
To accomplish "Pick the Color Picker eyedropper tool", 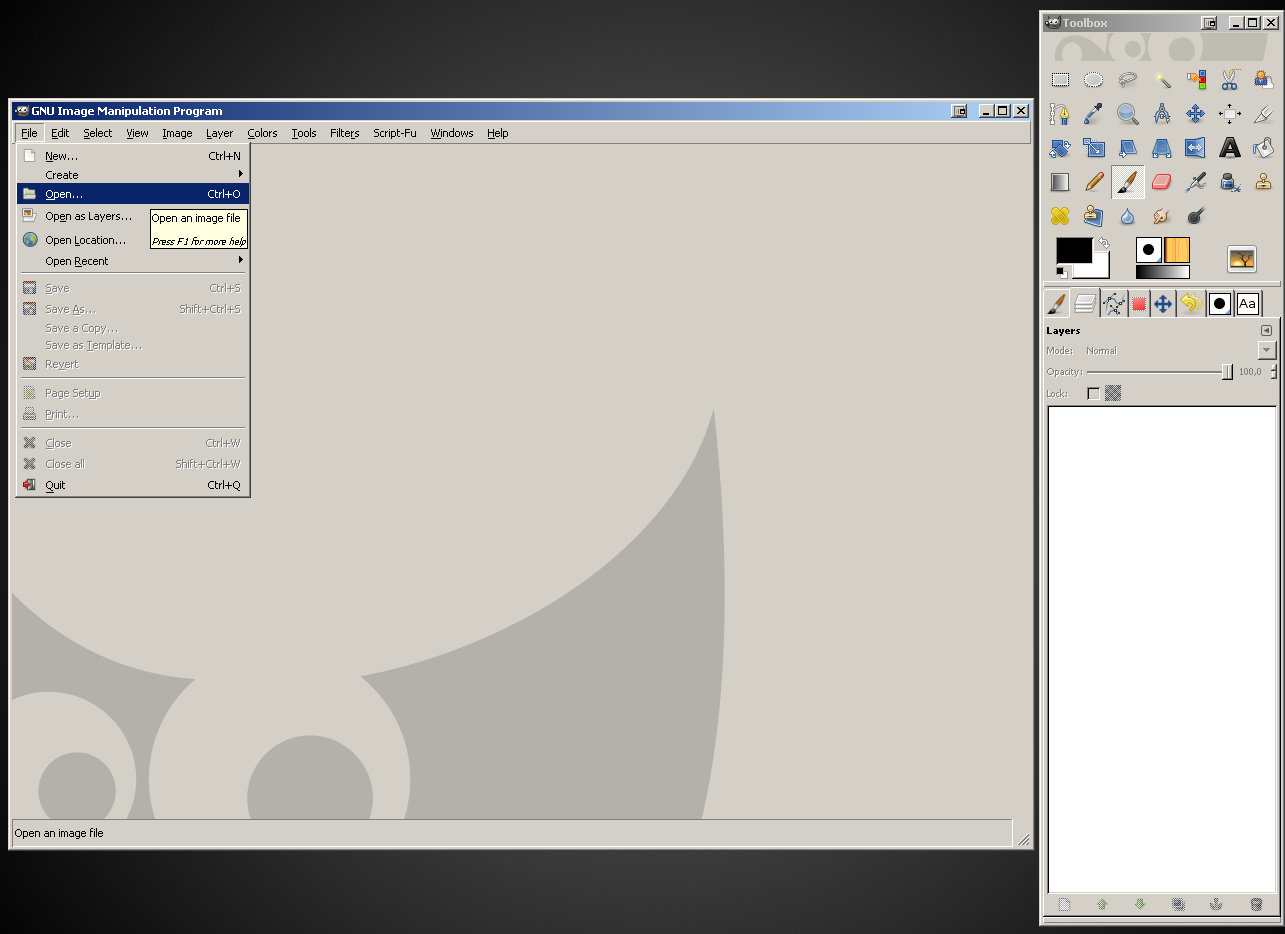I will point(1094,115).
